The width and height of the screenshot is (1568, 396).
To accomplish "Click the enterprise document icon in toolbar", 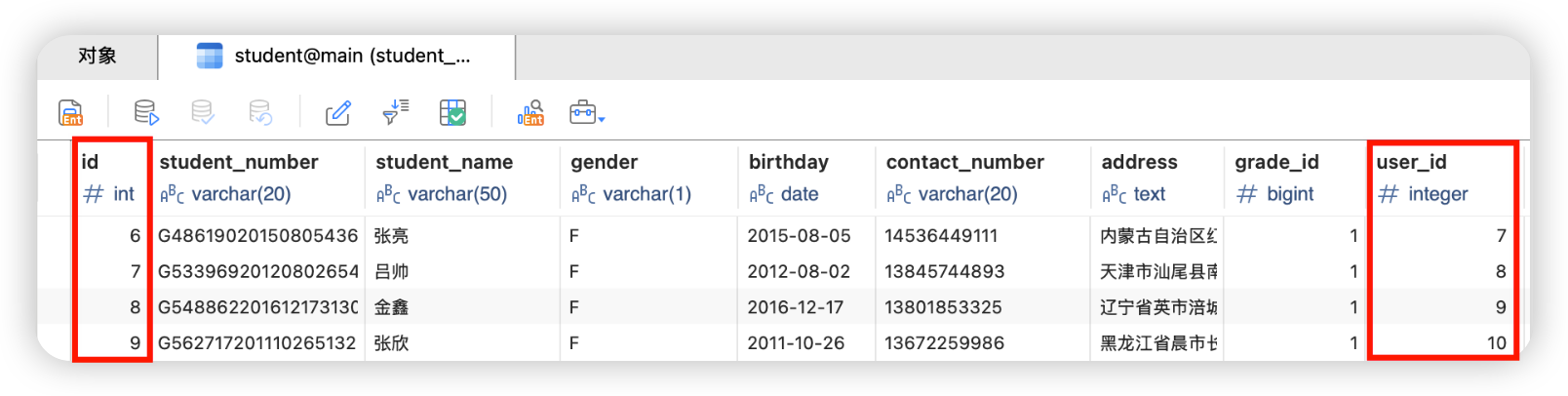I will (x=70, y=113).
